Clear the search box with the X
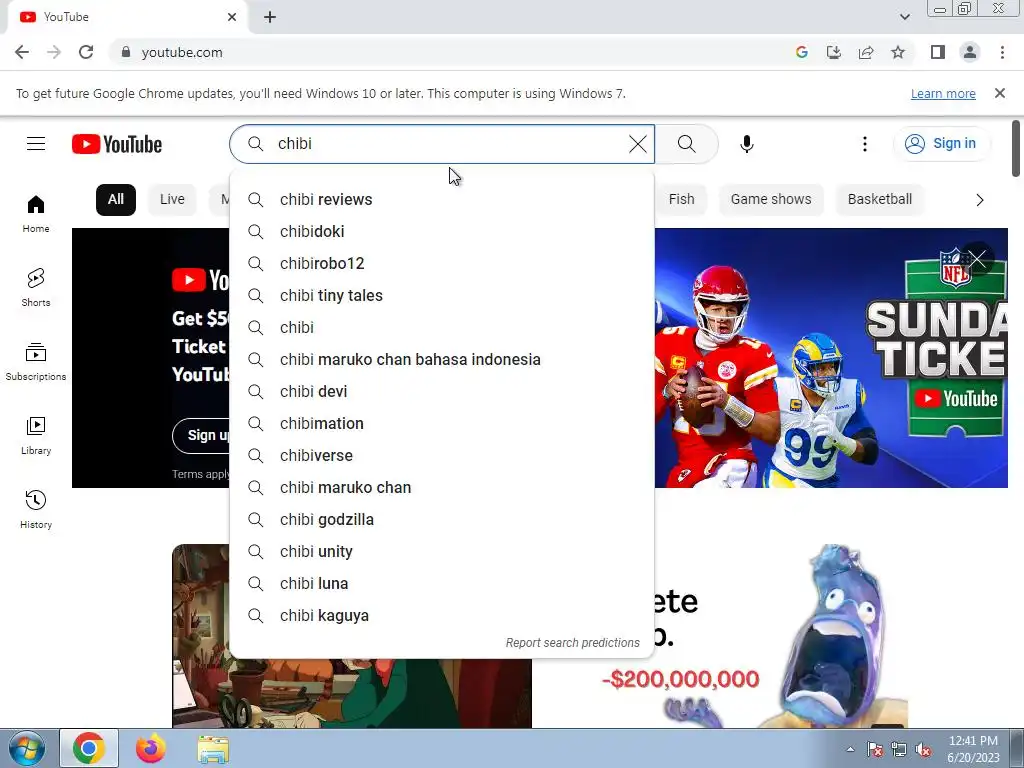This screenshot has height=768, width=1024. coord(637,144)
